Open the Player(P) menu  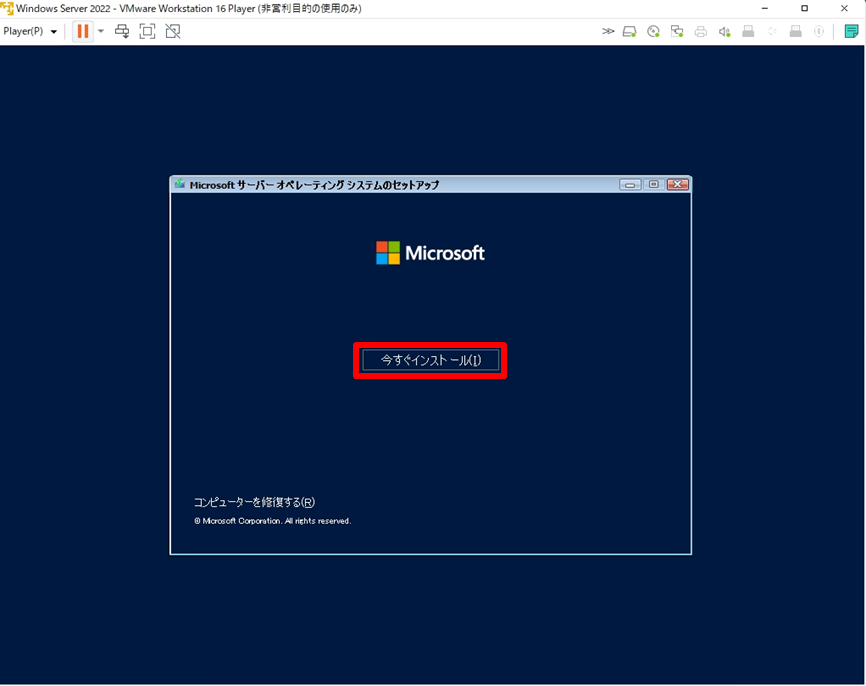[30, 31]
